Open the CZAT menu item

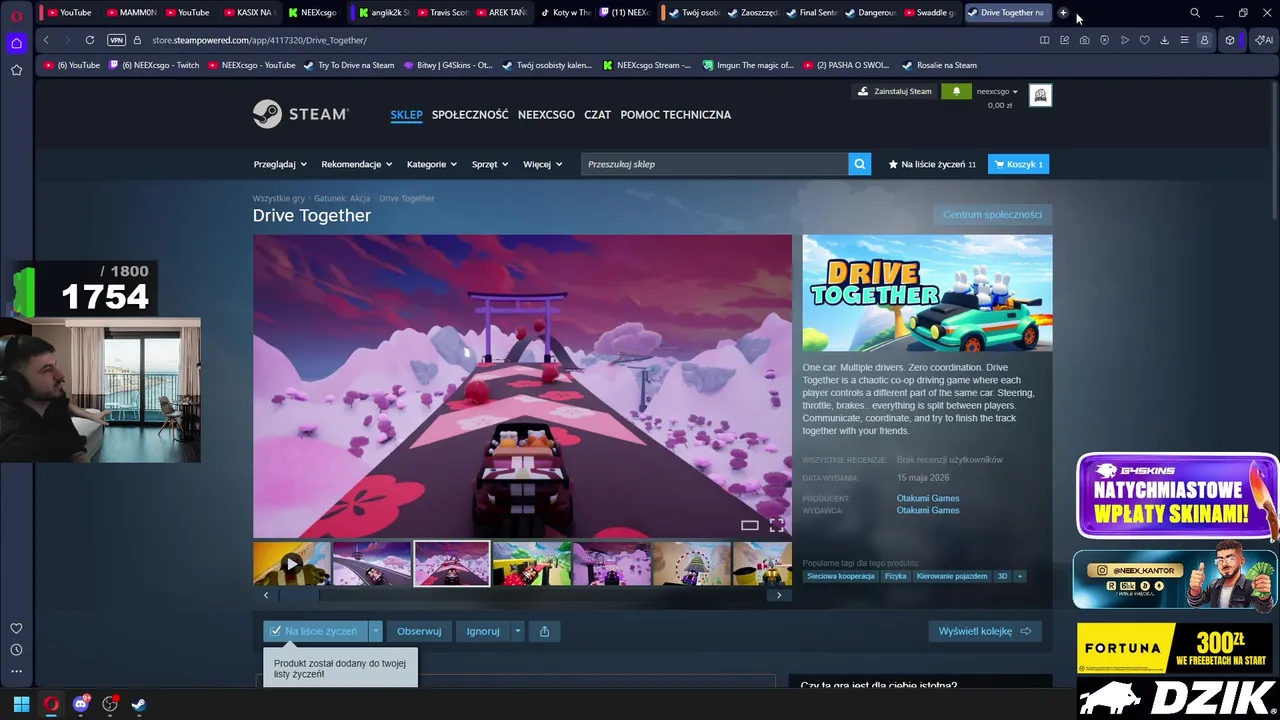(x=597, y=114)
